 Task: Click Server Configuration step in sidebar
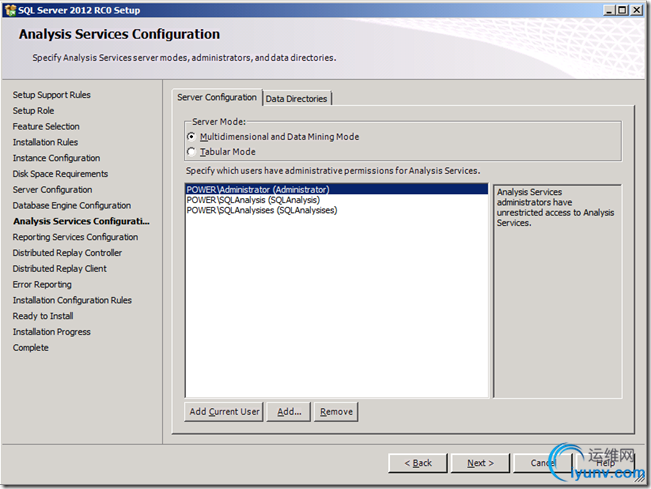[52, 190]
